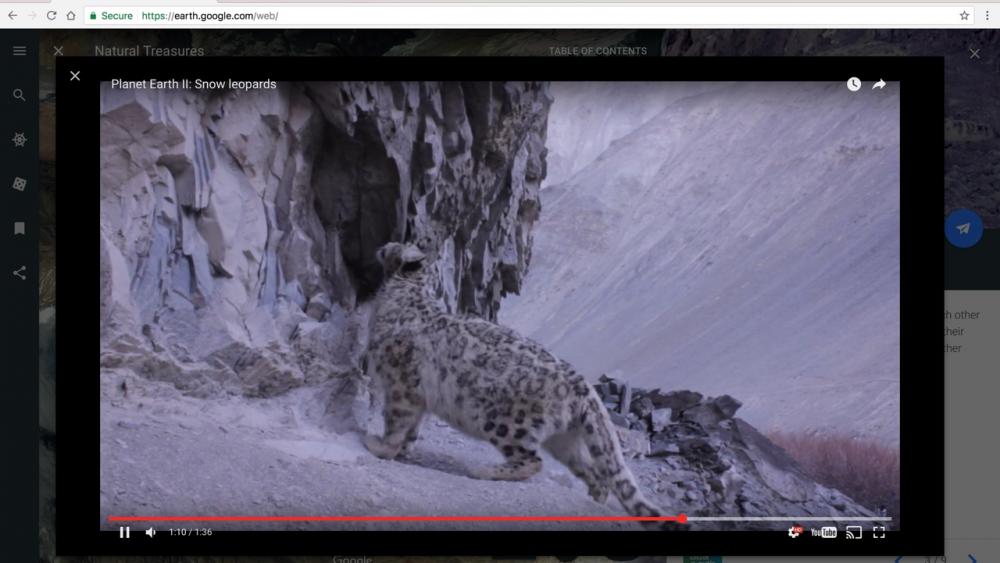Click the Cast to TV icon
The height and width of the screenshot is (563, 1000).
pyautogui.click(x=854, y=532)
